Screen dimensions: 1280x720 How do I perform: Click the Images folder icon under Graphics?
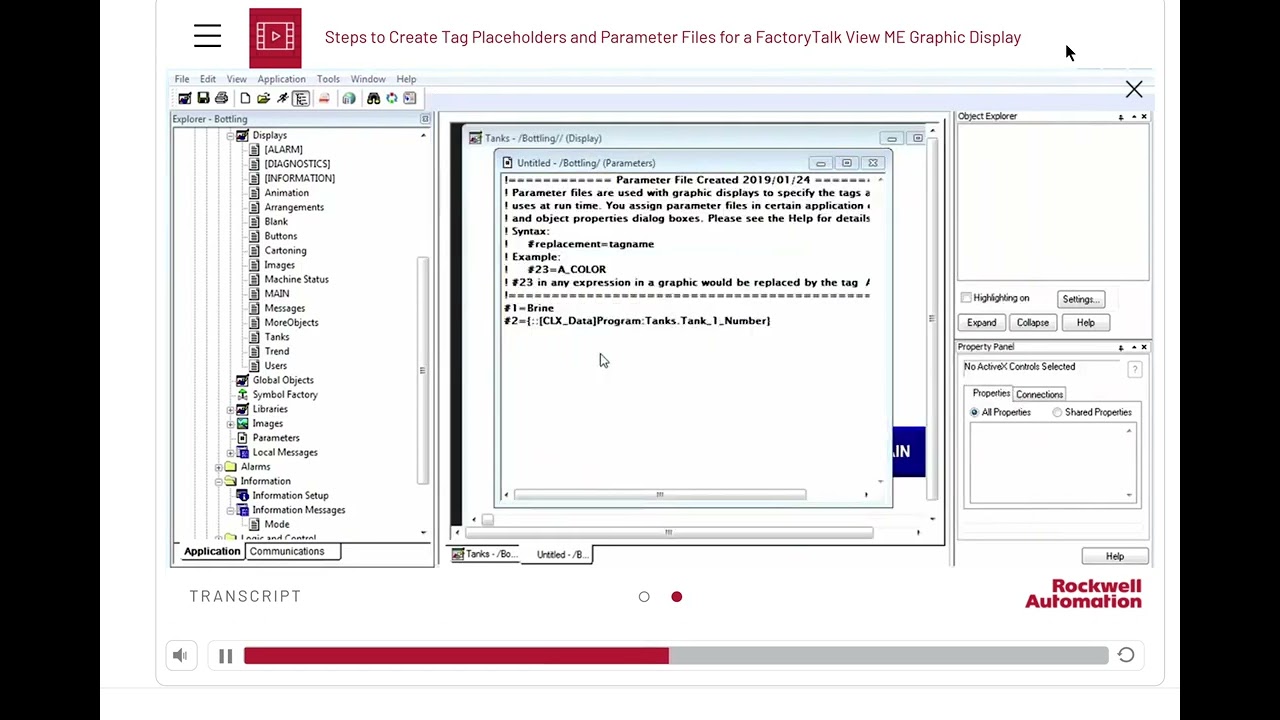[x=242, y=423]
